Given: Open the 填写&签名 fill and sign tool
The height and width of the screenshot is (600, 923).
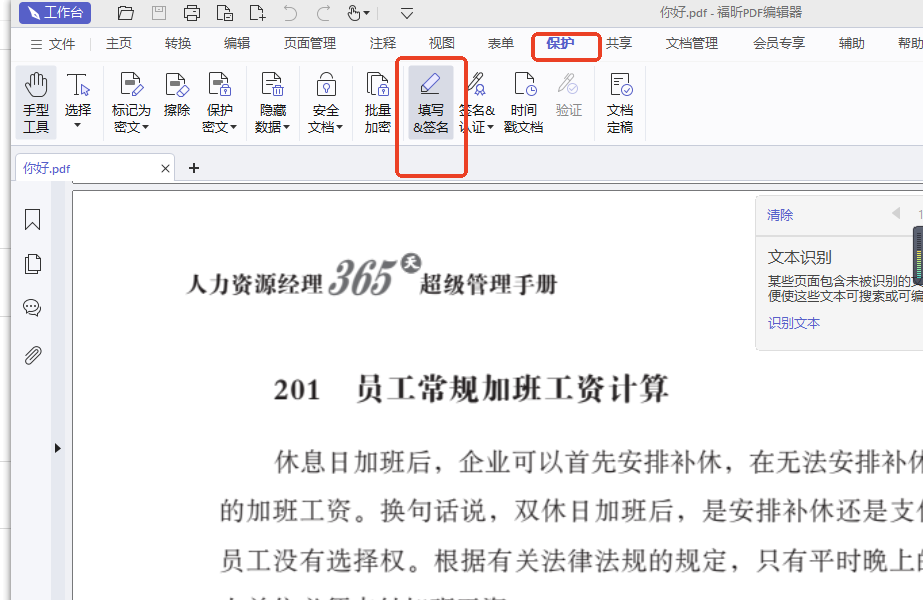Looking at the screenshot, I should click(x=431, y=103).
